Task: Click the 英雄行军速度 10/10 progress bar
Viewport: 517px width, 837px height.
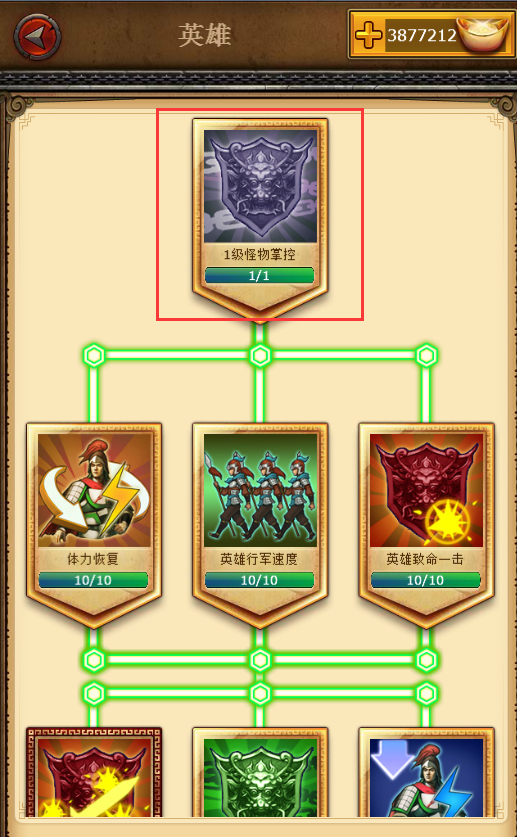Action: 260,580
